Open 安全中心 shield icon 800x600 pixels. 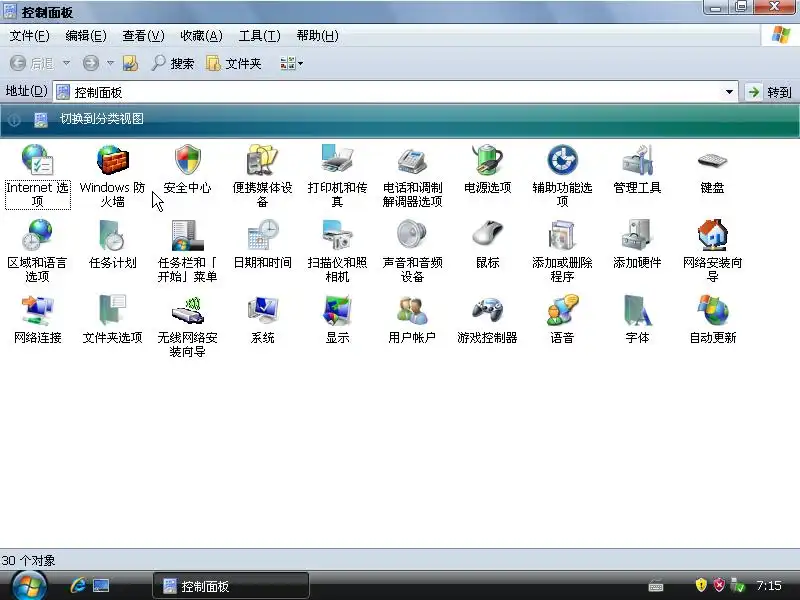click(x=188, y=159)
